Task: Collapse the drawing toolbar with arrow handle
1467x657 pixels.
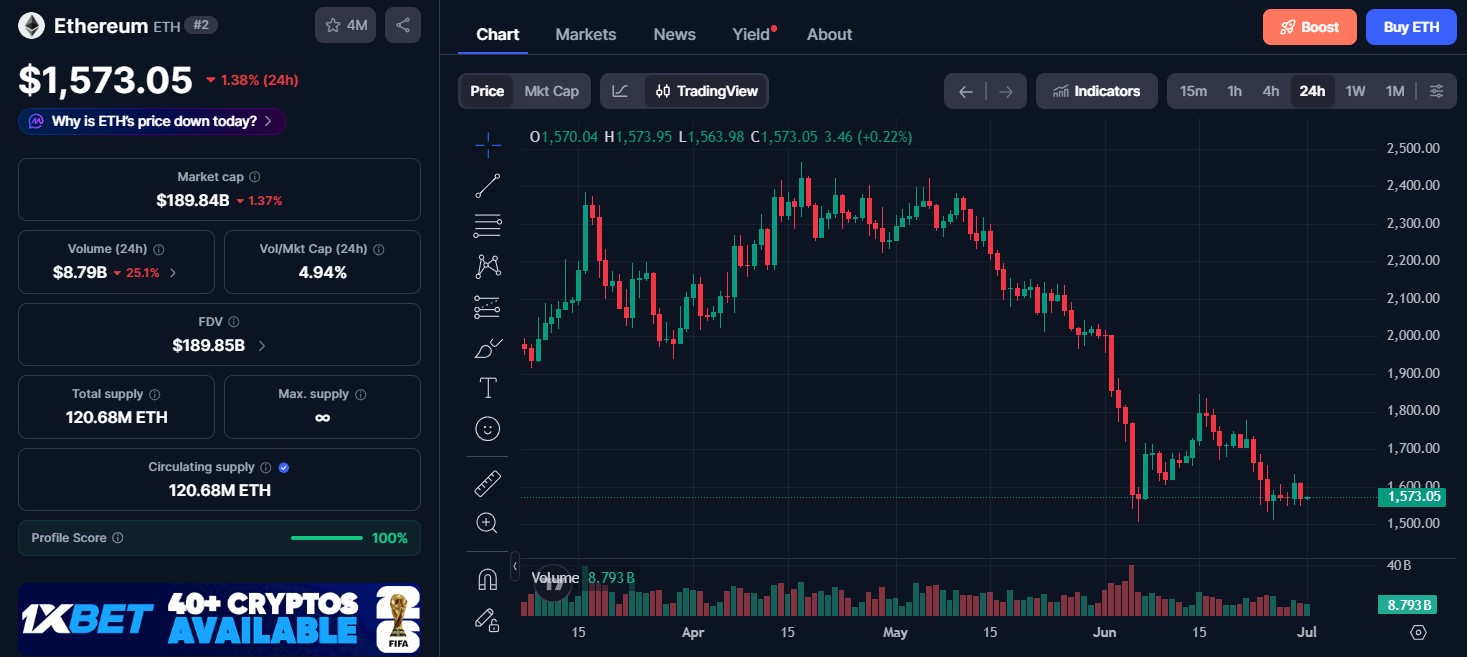Action: [515, 566]
